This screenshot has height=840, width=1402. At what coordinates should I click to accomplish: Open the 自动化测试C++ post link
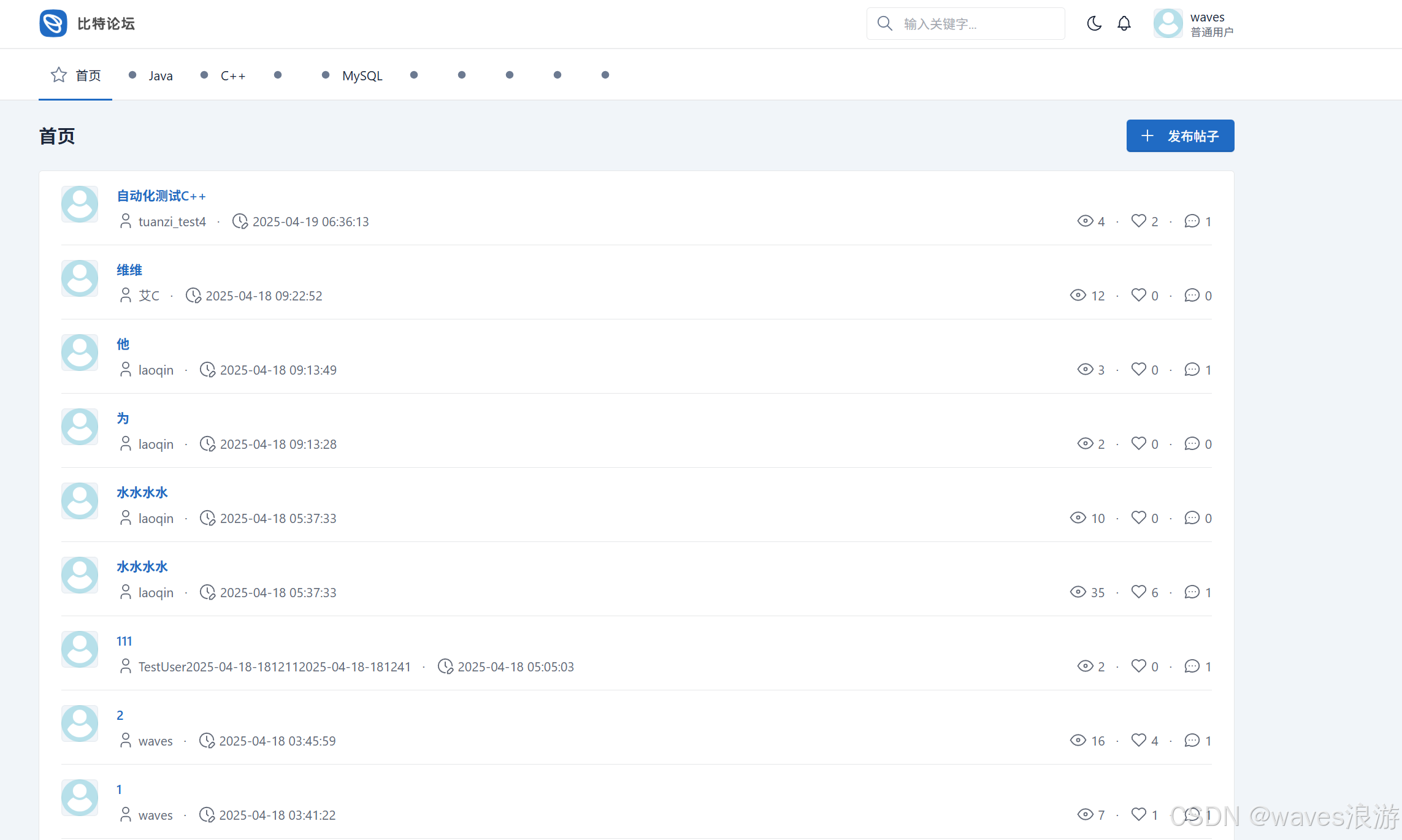(x=161, y=196)
